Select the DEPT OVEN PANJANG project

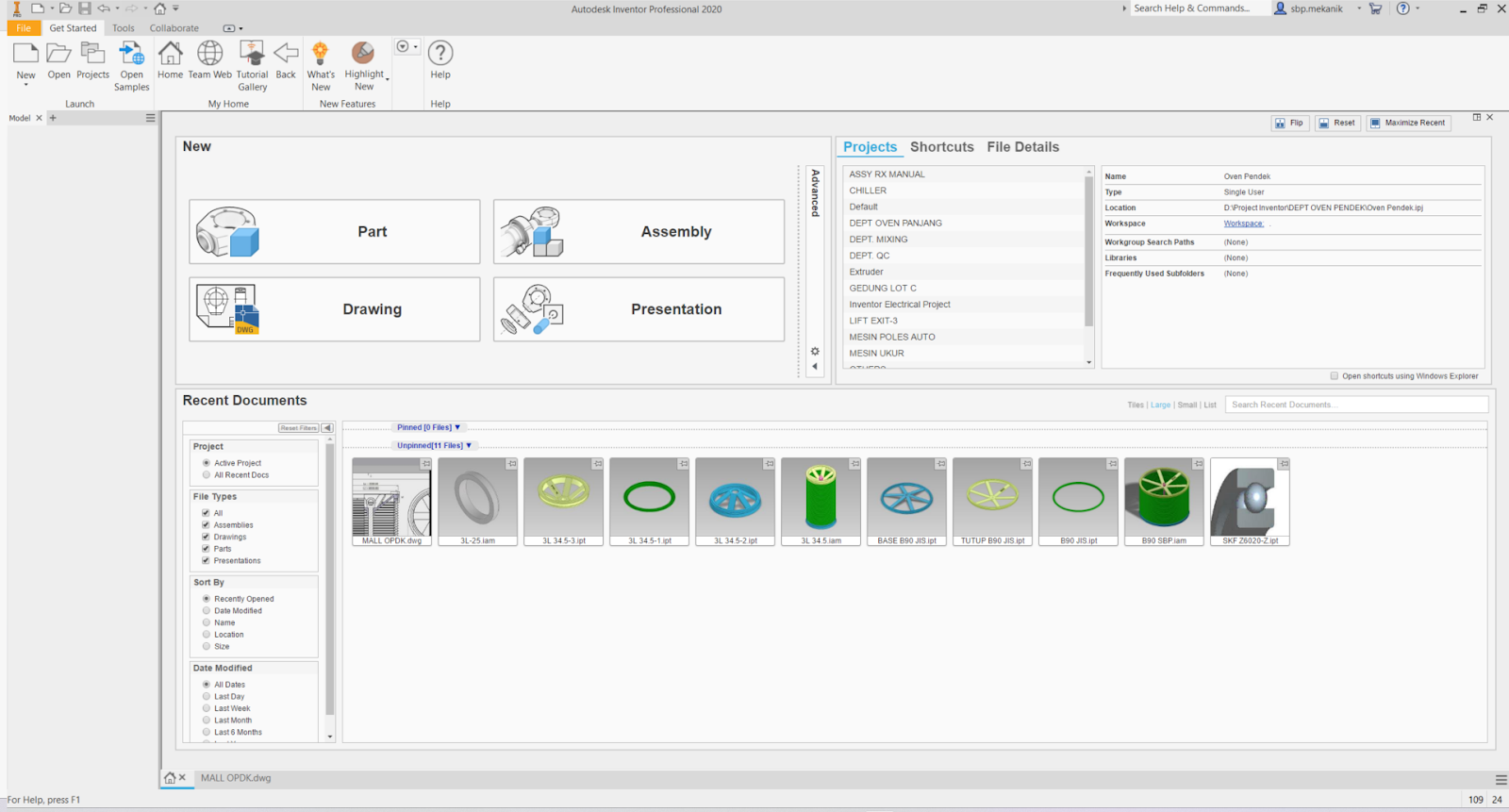(x=965, y=224)
